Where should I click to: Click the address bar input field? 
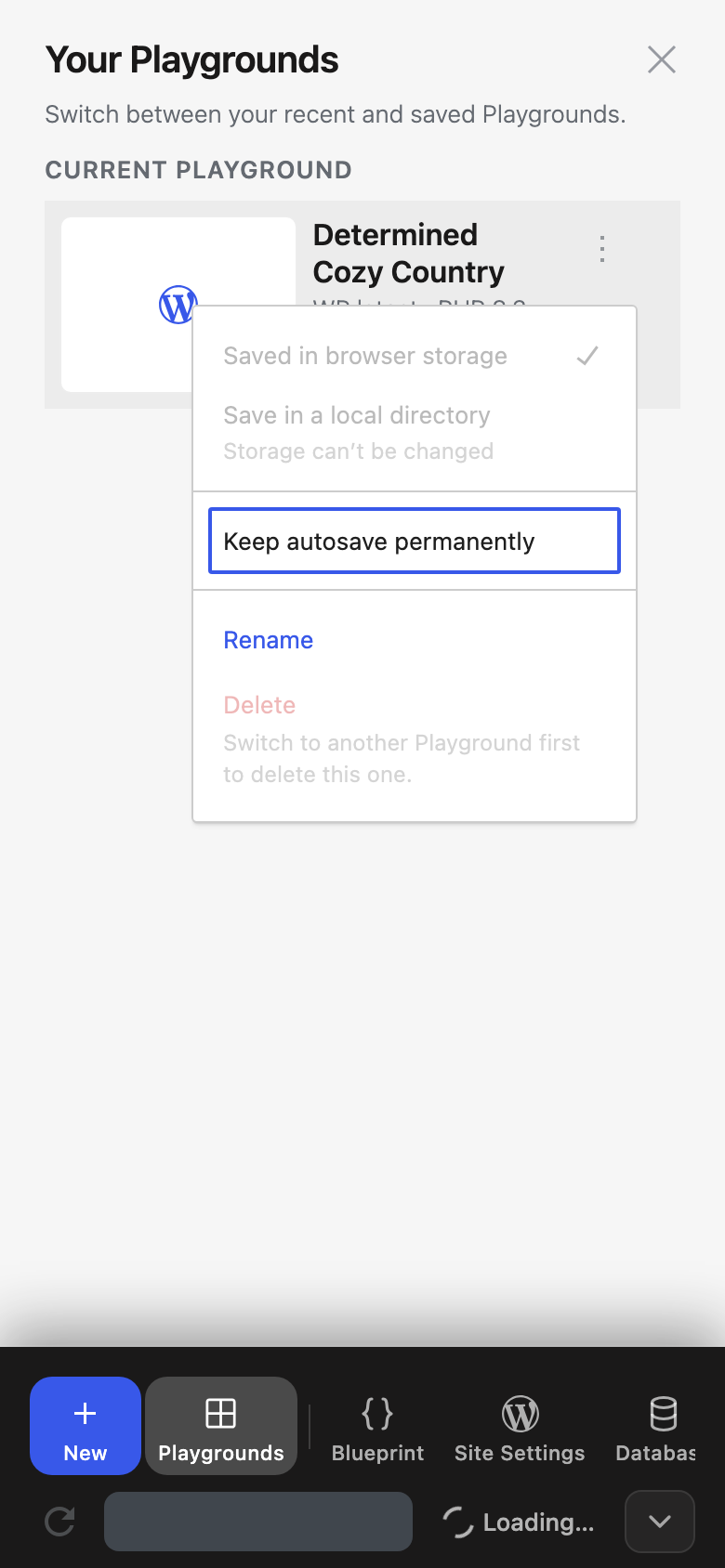[258, 1521]
